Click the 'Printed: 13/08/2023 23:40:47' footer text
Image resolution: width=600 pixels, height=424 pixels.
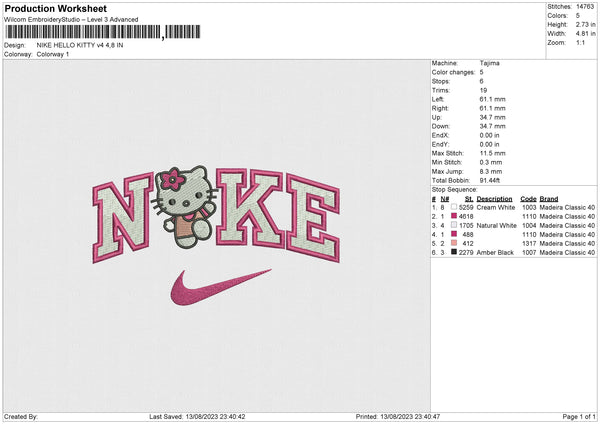click(x=398, y=416)
